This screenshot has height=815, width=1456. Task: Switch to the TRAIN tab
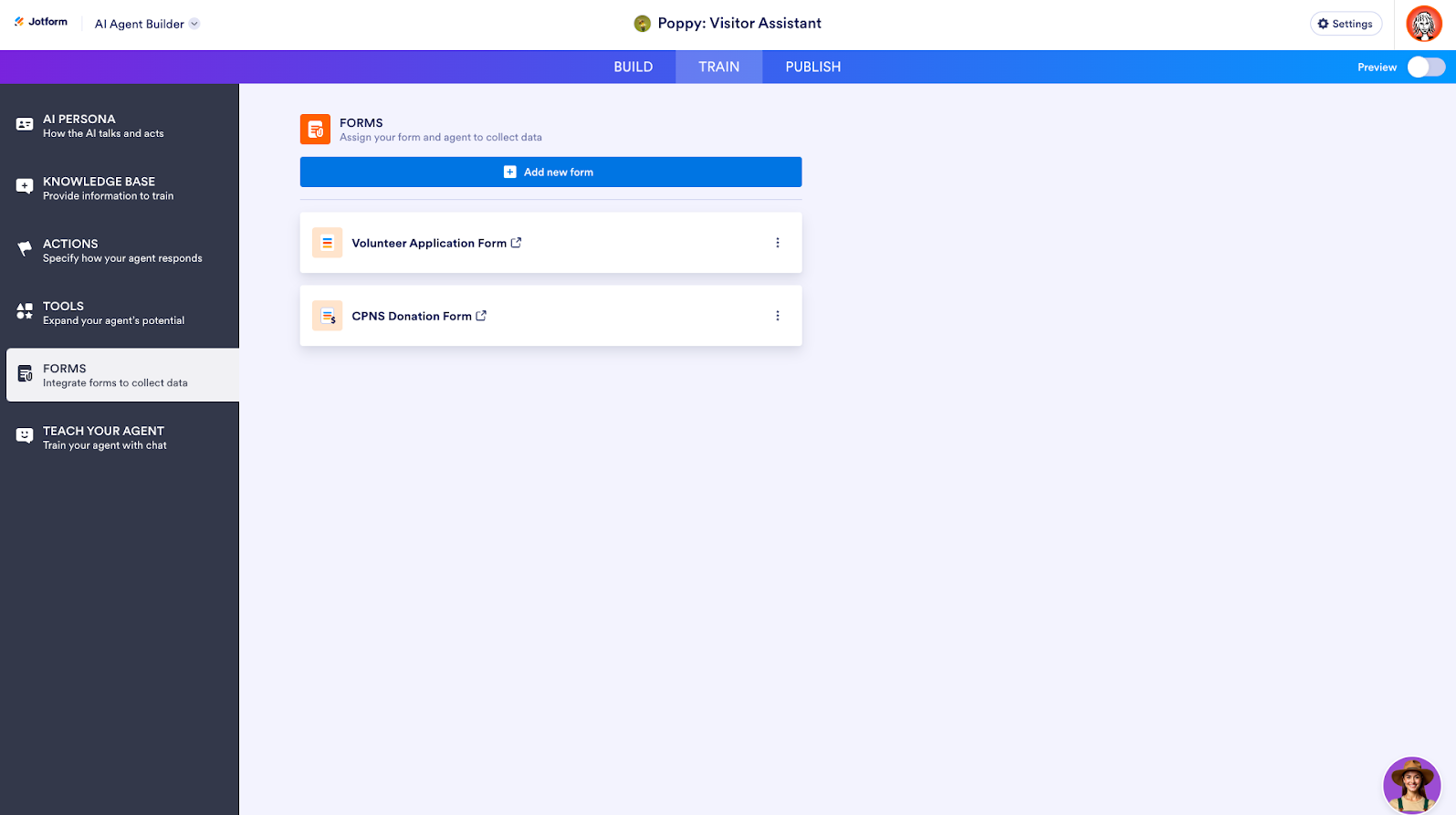[719, 68]
